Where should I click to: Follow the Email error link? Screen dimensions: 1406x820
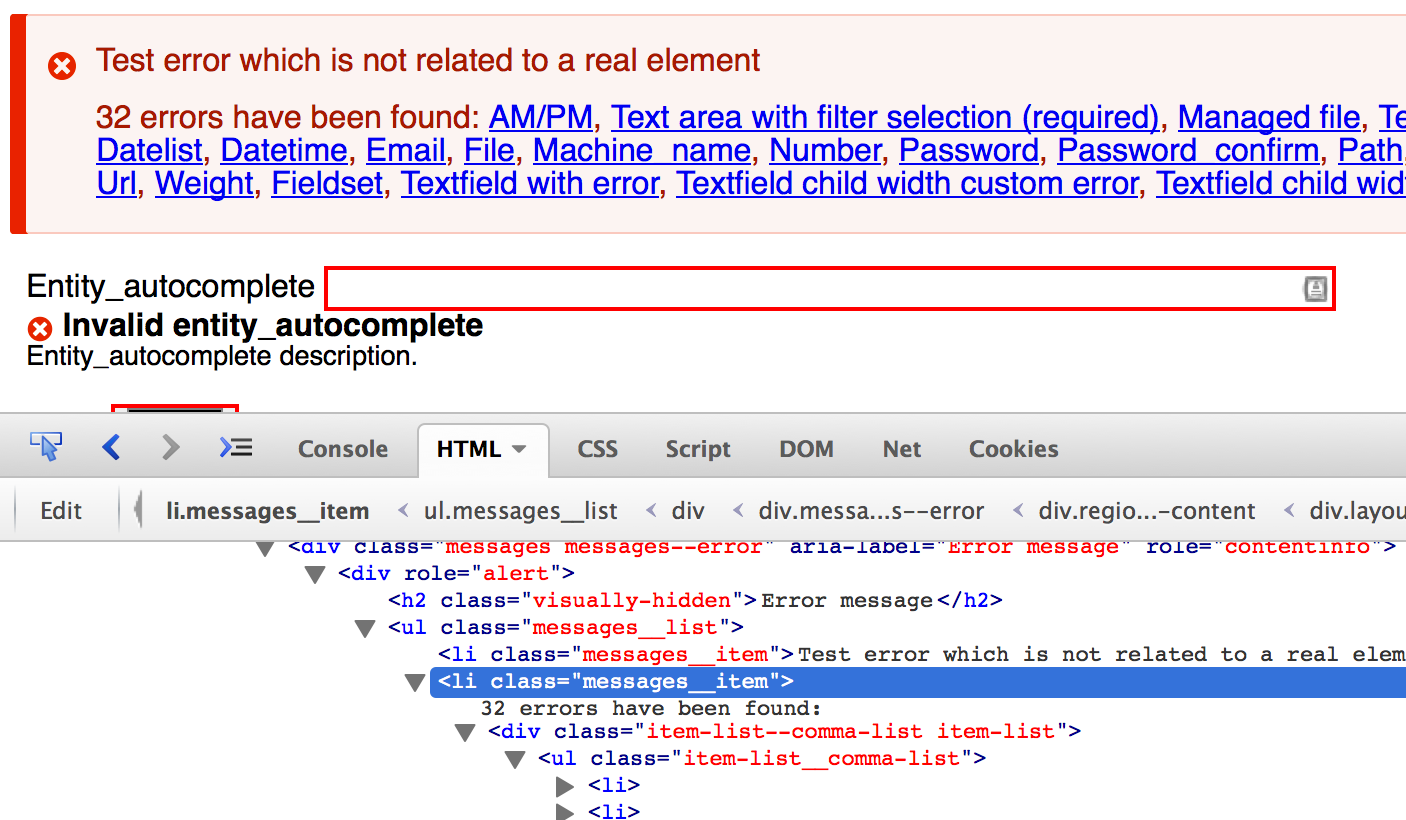click(x=406, y=150)
